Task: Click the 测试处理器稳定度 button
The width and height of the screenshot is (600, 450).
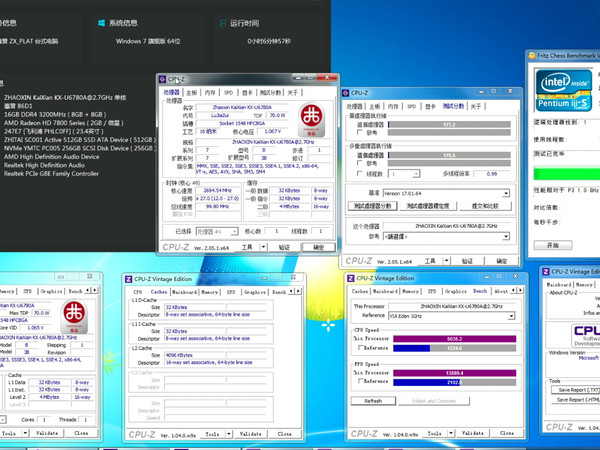Action: (x=428, y=206)
